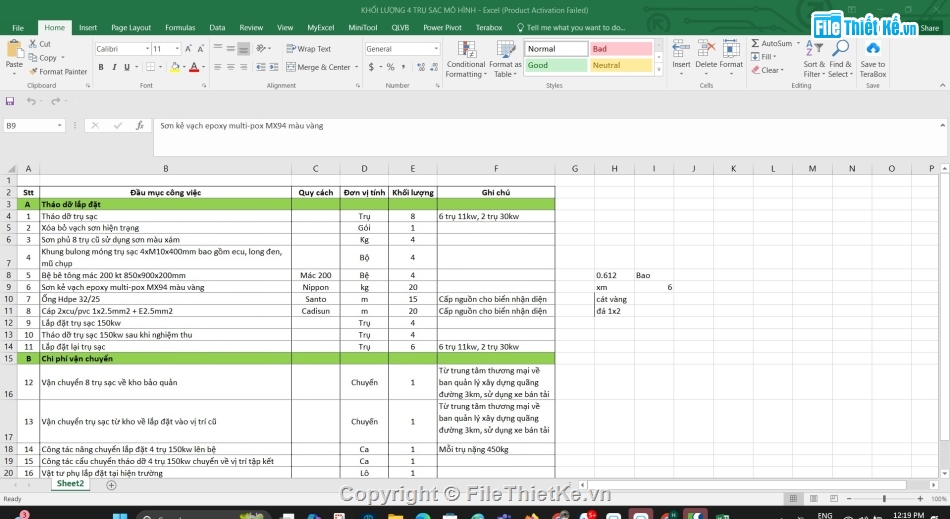Screen dimensions: 950x519
Task: Open Conditional Formatting menu
Action: [x=466, y=59]
